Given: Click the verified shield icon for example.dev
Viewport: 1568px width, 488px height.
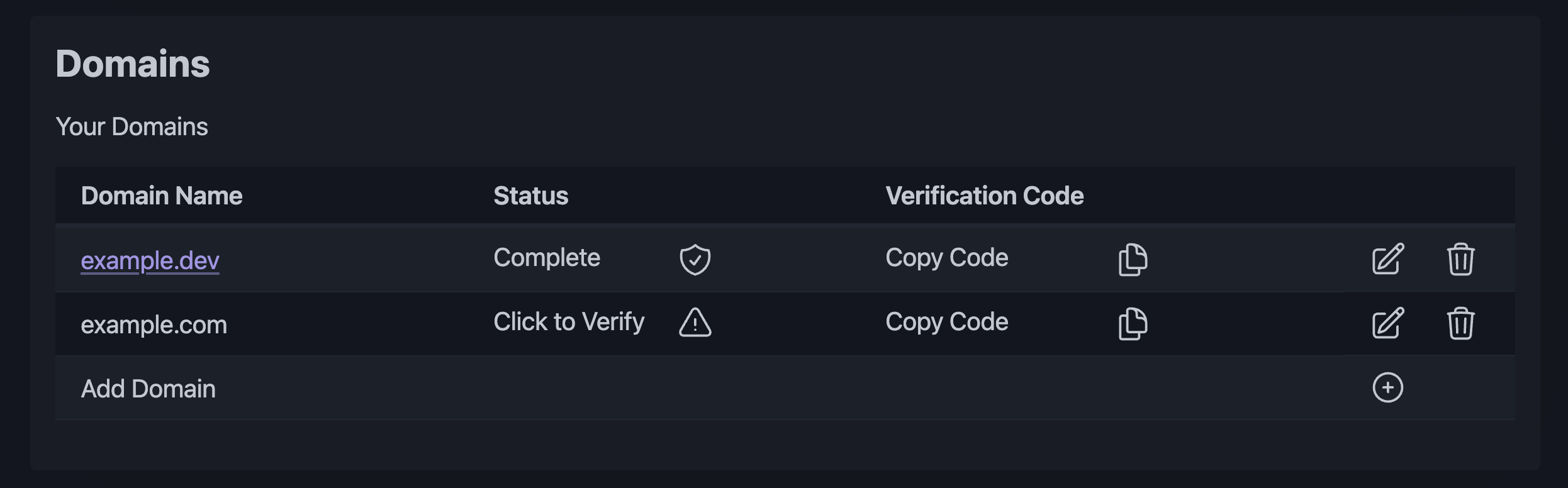Looking at the screenshot, I should coord(695,260).
